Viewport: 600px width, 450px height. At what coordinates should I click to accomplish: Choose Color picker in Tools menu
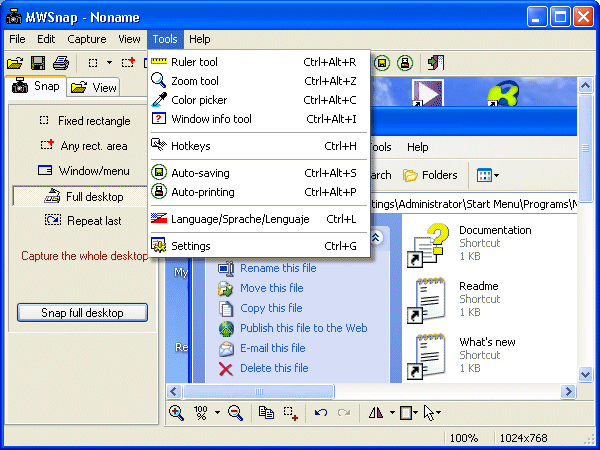click(x=259, y=100)
